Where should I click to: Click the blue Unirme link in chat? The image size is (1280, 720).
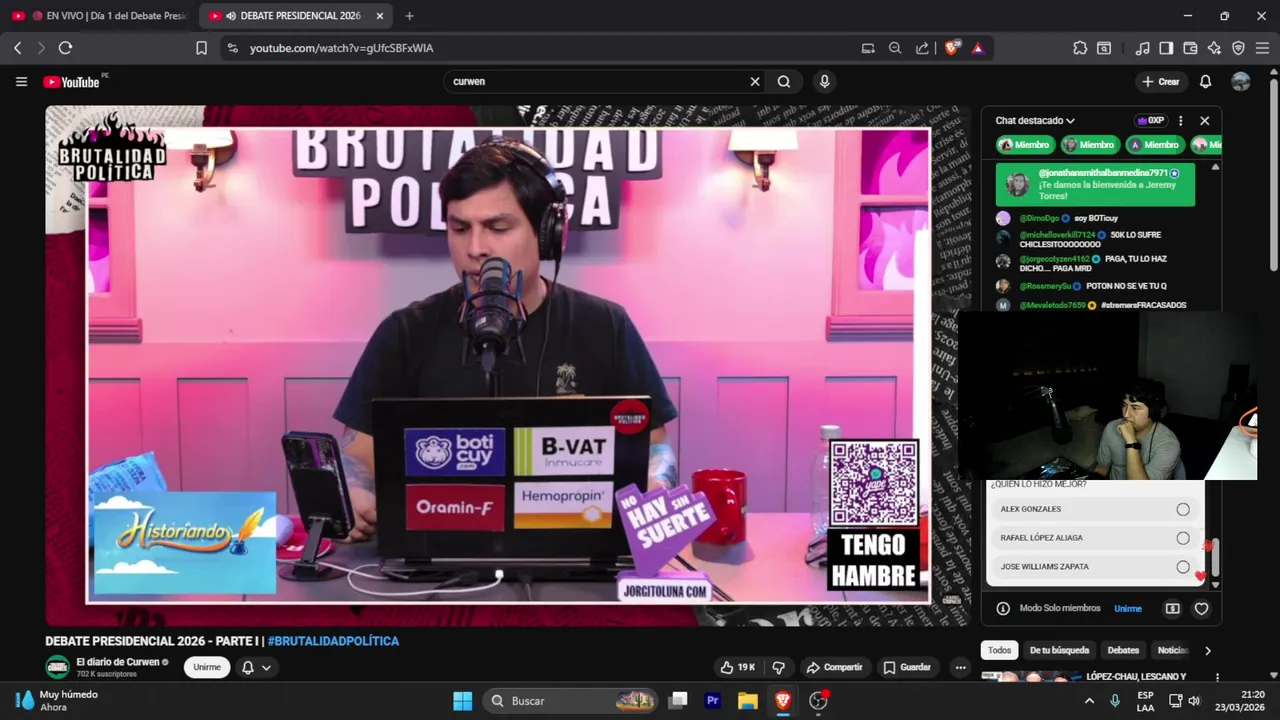pos(1128,608)
